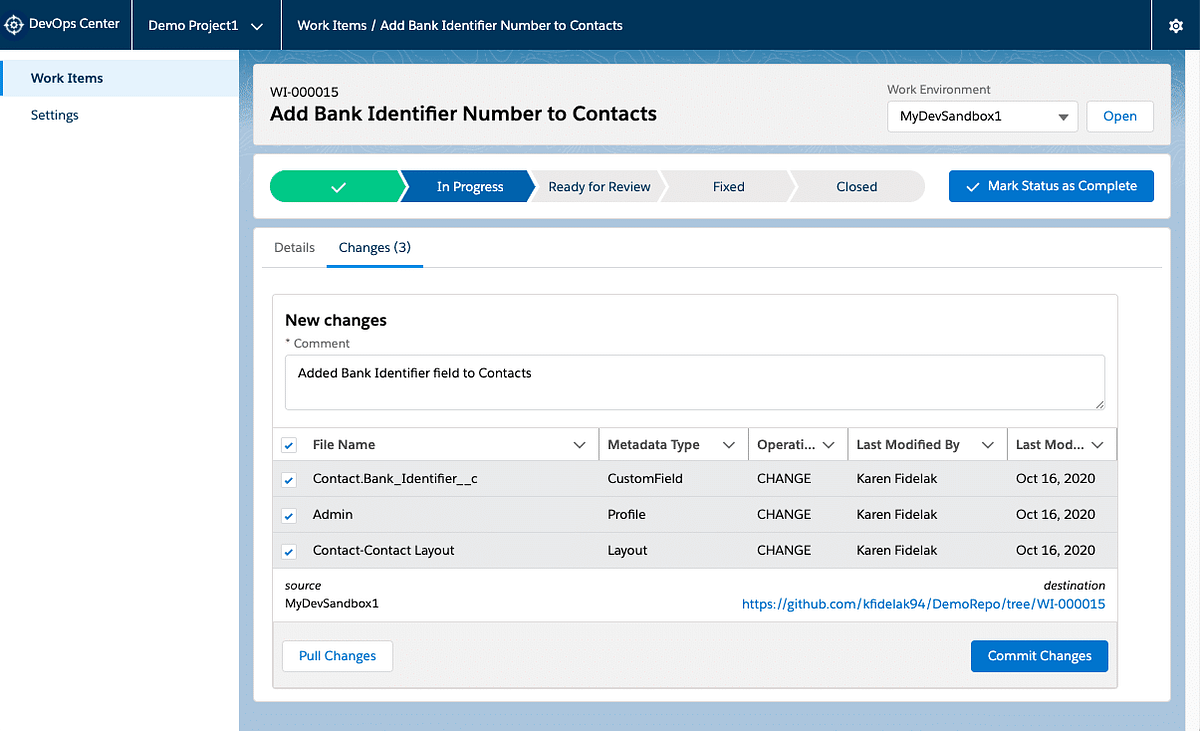The width and height of the screenshot is (1200, 731).
Task: Uncheck the Contact.Bank_Identifier__c row checkbox
Action: [288, 479]
